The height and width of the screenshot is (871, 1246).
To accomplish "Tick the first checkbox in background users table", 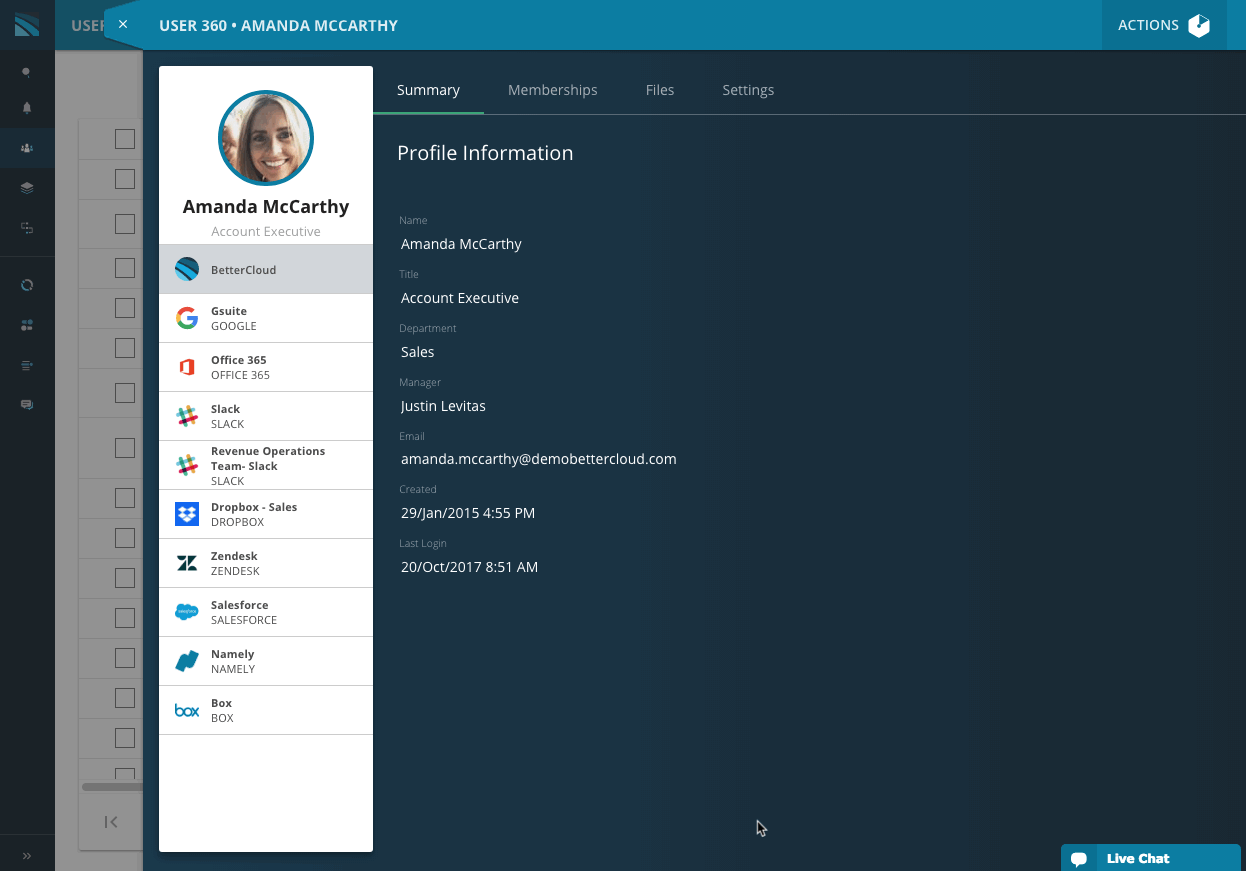I will 125,139.
